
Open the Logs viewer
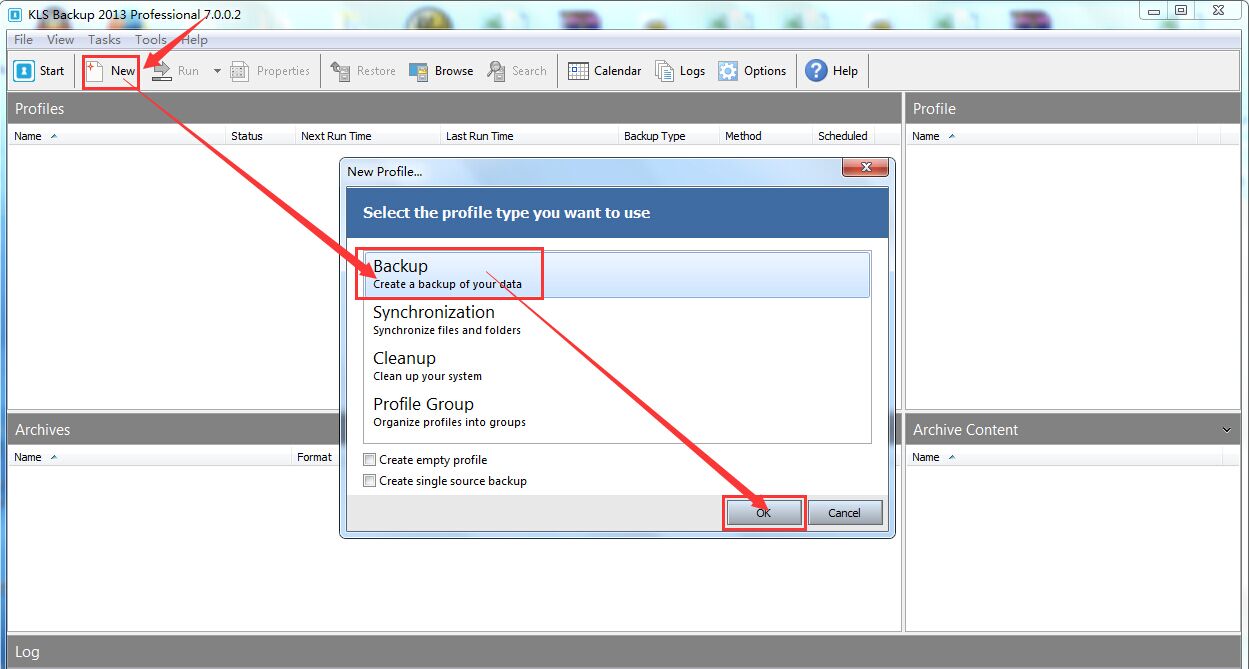(x=665, y=71)
